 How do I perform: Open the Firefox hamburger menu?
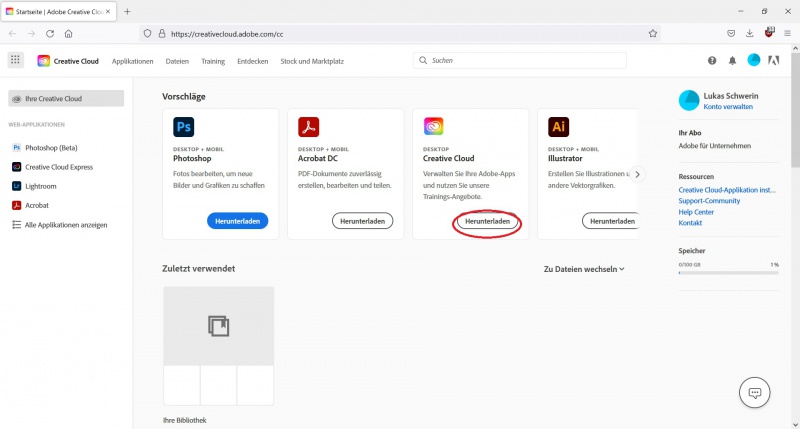(x=787, y=34)
